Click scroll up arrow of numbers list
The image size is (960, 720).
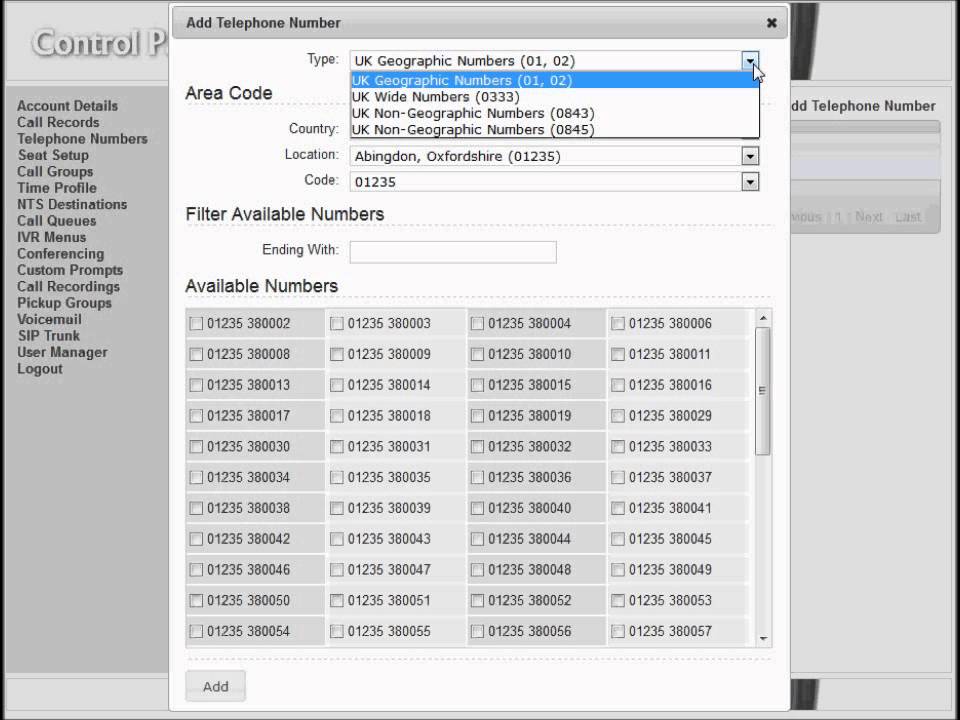point(763,318)
